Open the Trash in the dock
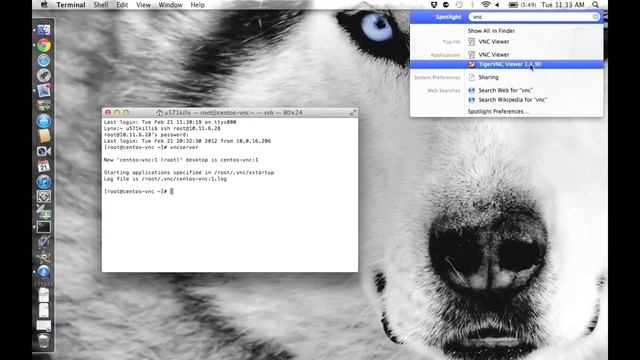 point(44,340)
